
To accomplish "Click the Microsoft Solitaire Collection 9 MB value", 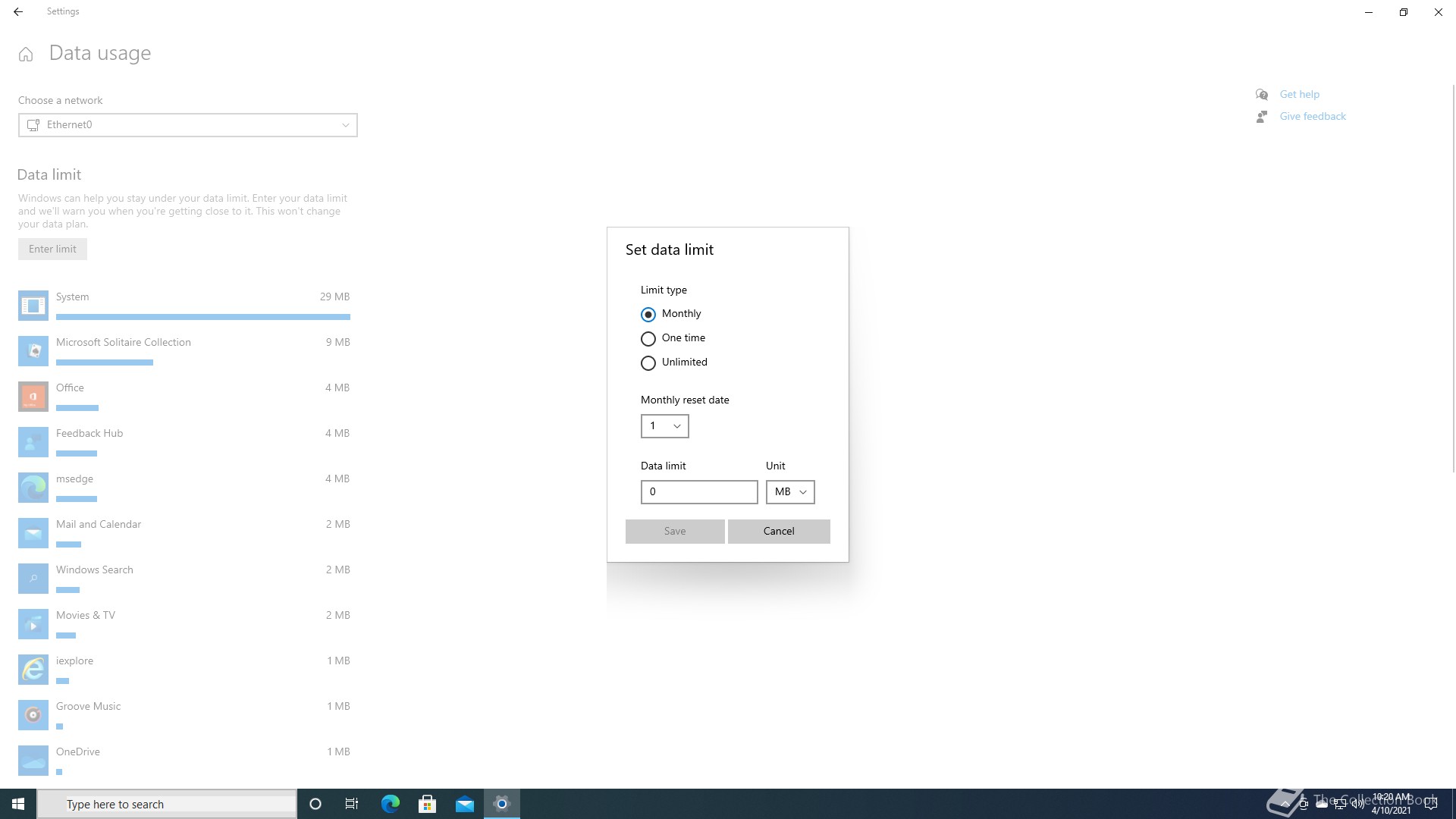I will 337,343.
